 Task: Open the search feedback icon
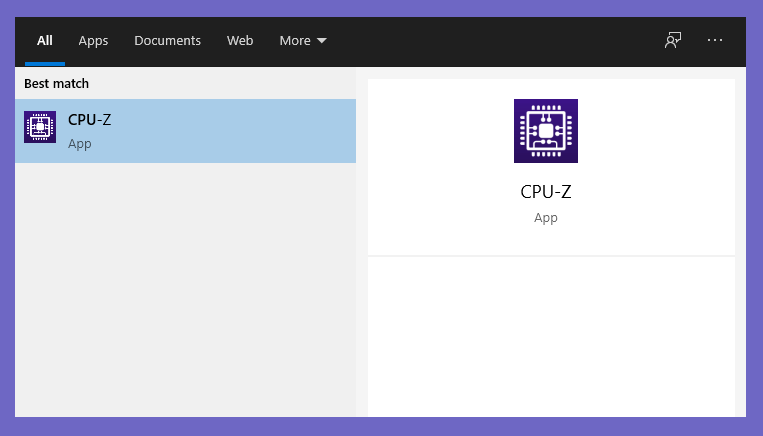(x=673, y=40)
